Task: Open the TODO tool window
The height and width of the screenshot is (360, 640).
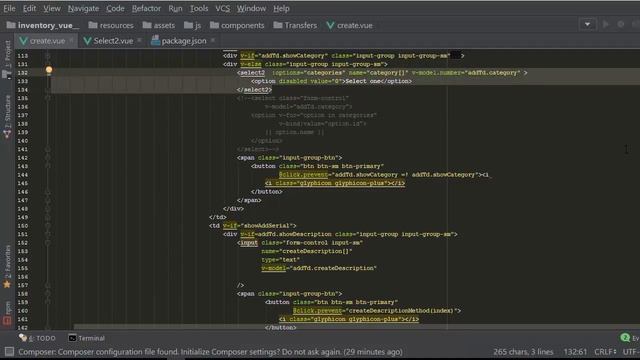Action: pyautogui.click(x=37, y=338)
